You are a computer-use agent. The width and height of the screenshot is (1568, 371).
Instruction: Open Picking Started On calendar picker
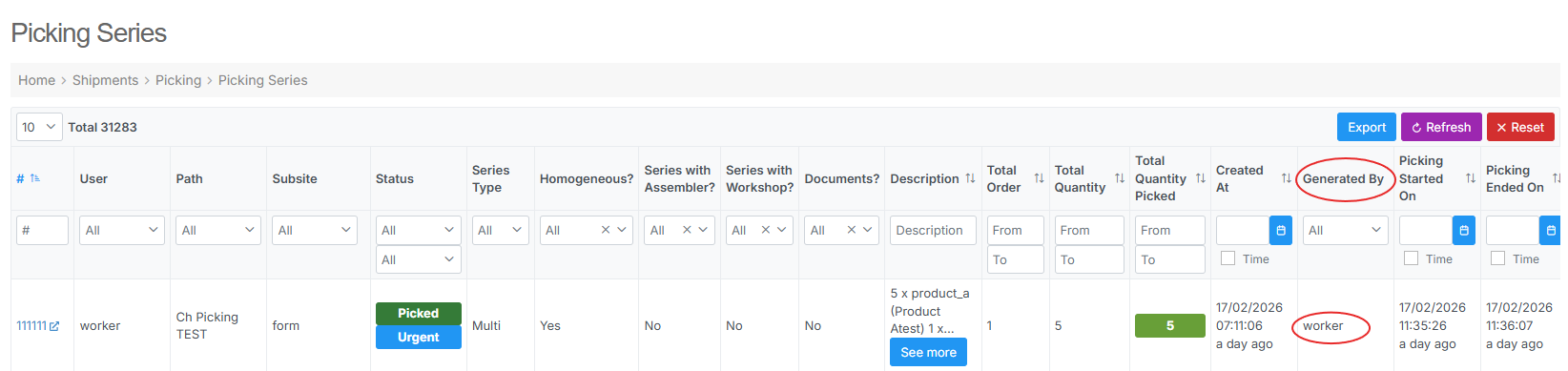coord(1464,230)
